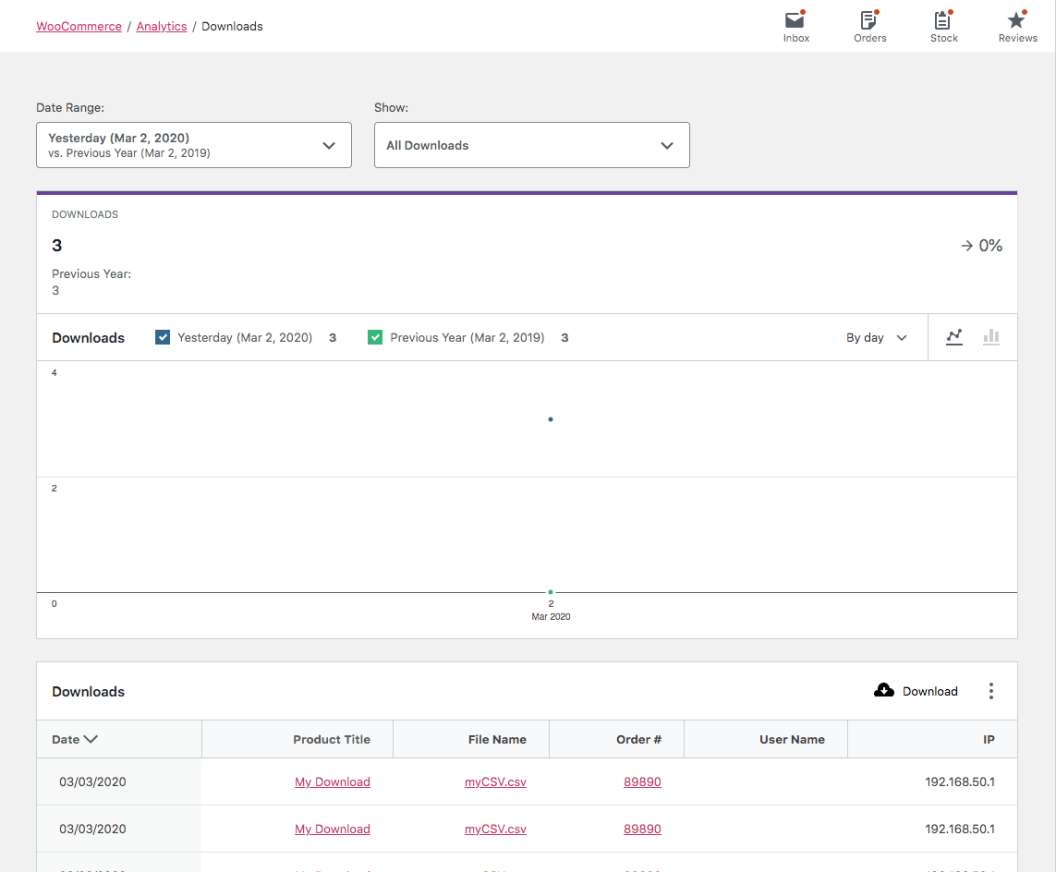This screenshot has height=872, width=1056.
Task: Switch chart to line view
Action: [954, 337]
